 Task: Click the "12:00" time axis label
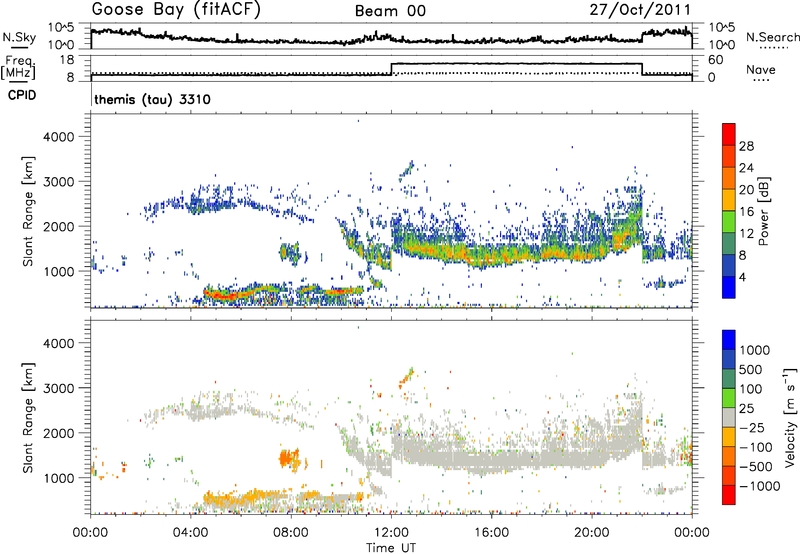coord(391,533)
